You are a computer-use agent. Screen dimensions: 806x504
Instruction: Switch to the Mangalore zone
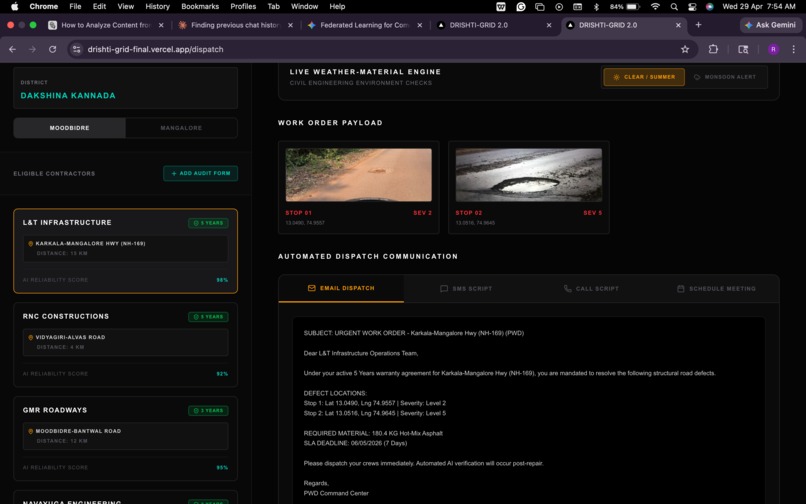(181, 128)
